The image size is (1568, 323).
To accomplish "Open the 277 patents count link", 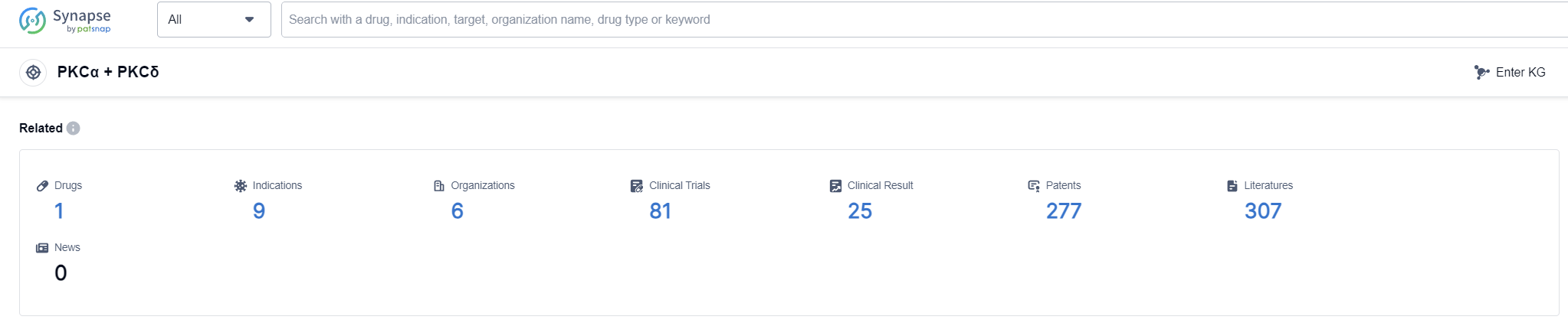I will pyautogui.click(x=1063, y=211).
